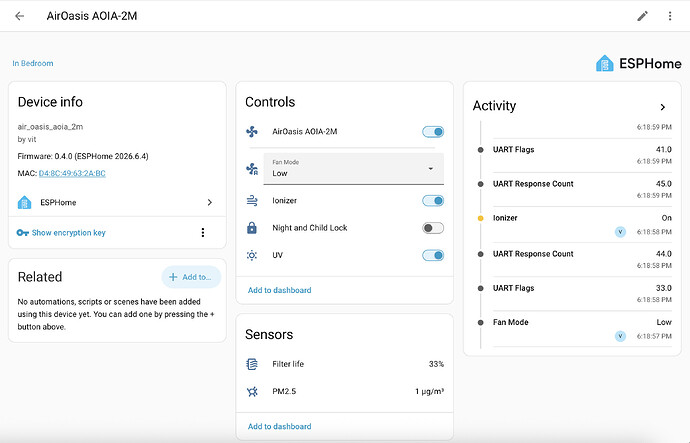Click the 1 µg/m³ PM2.5 value

[429, 392]
